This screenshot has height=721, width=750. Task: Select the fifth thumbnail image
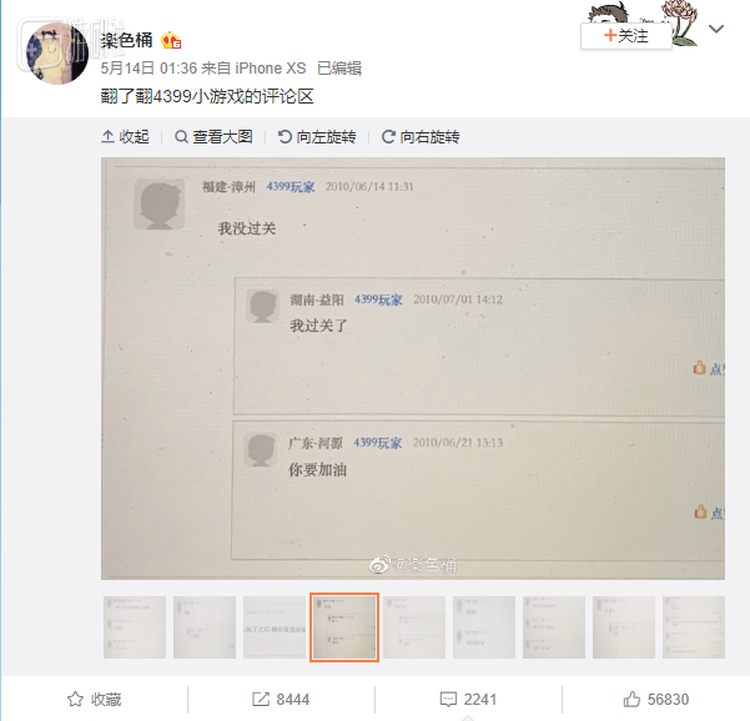tap(414, 627)
